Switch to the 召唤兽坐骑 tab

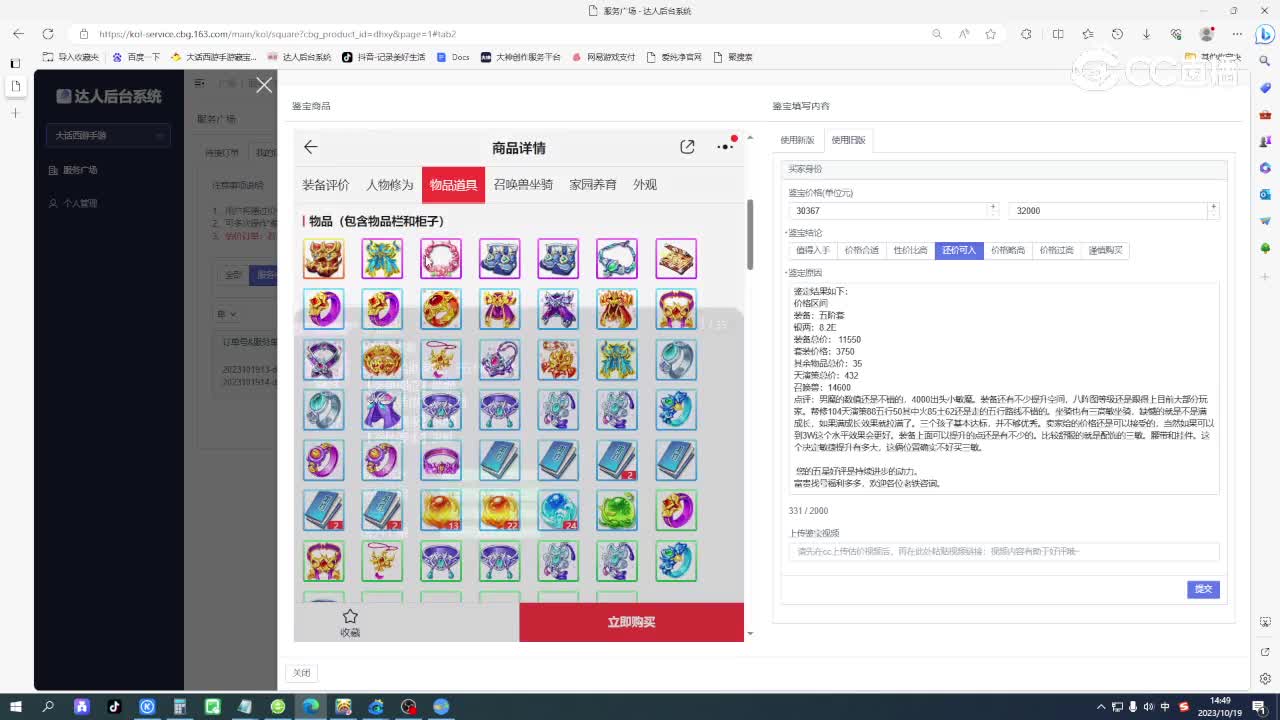[x=523, y=185]
